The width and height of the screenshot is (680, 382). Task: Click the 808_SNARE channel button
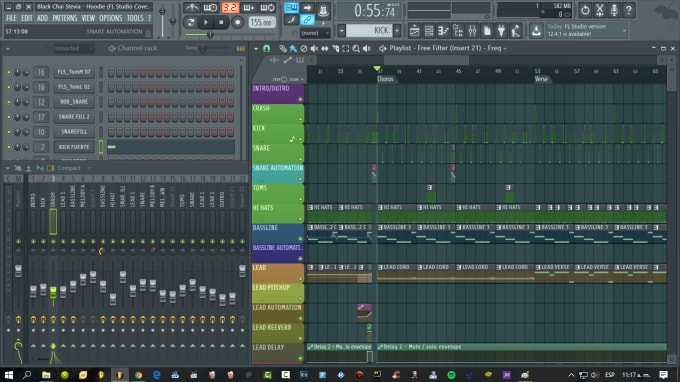(x=74, y=102)
